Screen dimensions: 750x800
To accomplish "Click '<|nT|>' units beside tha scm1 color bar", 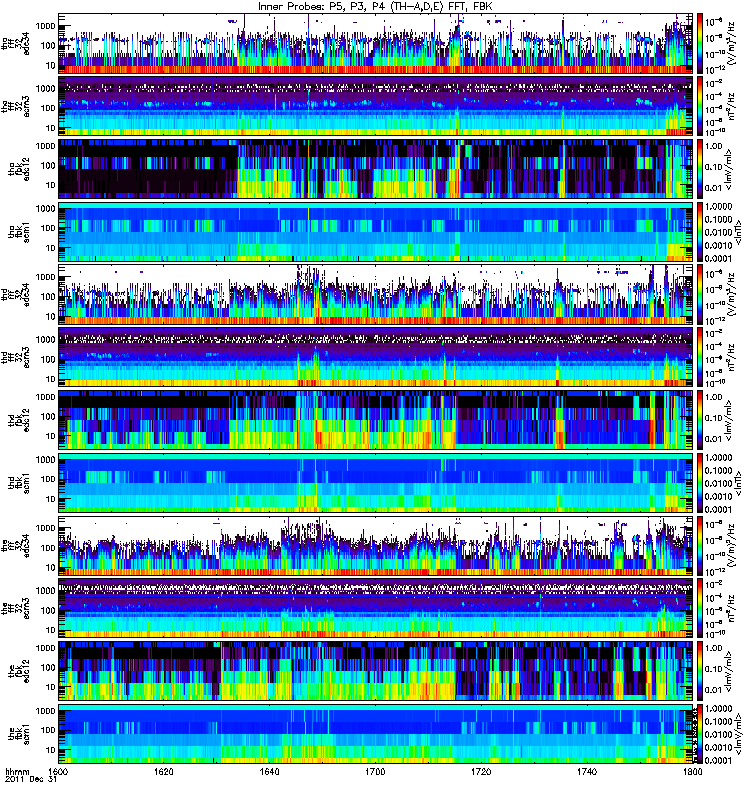I will 738,232.
